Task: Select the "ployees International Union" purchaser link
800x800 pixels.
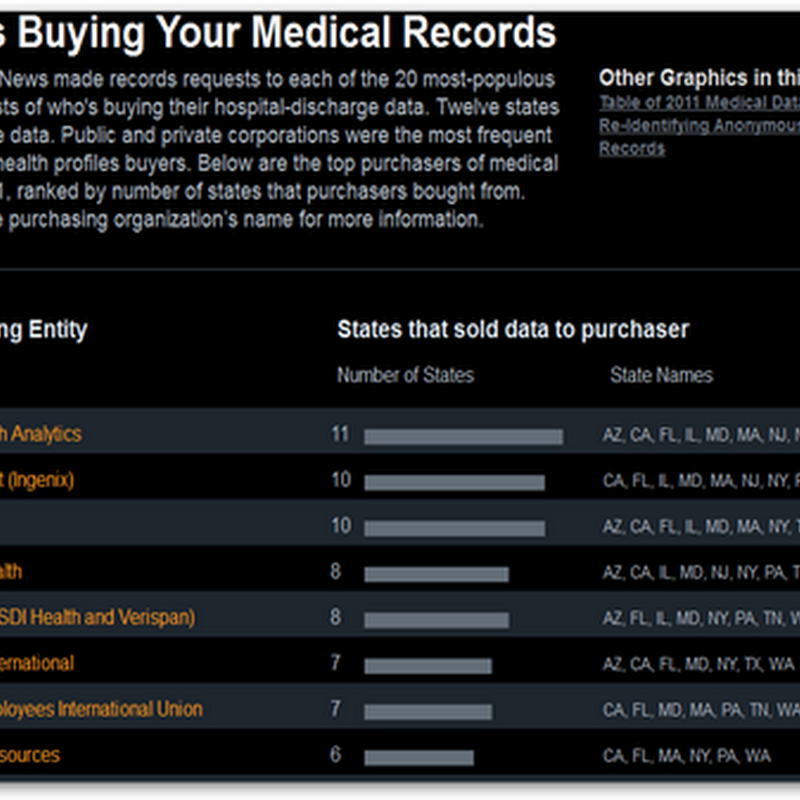Action: tap(102, 709)
